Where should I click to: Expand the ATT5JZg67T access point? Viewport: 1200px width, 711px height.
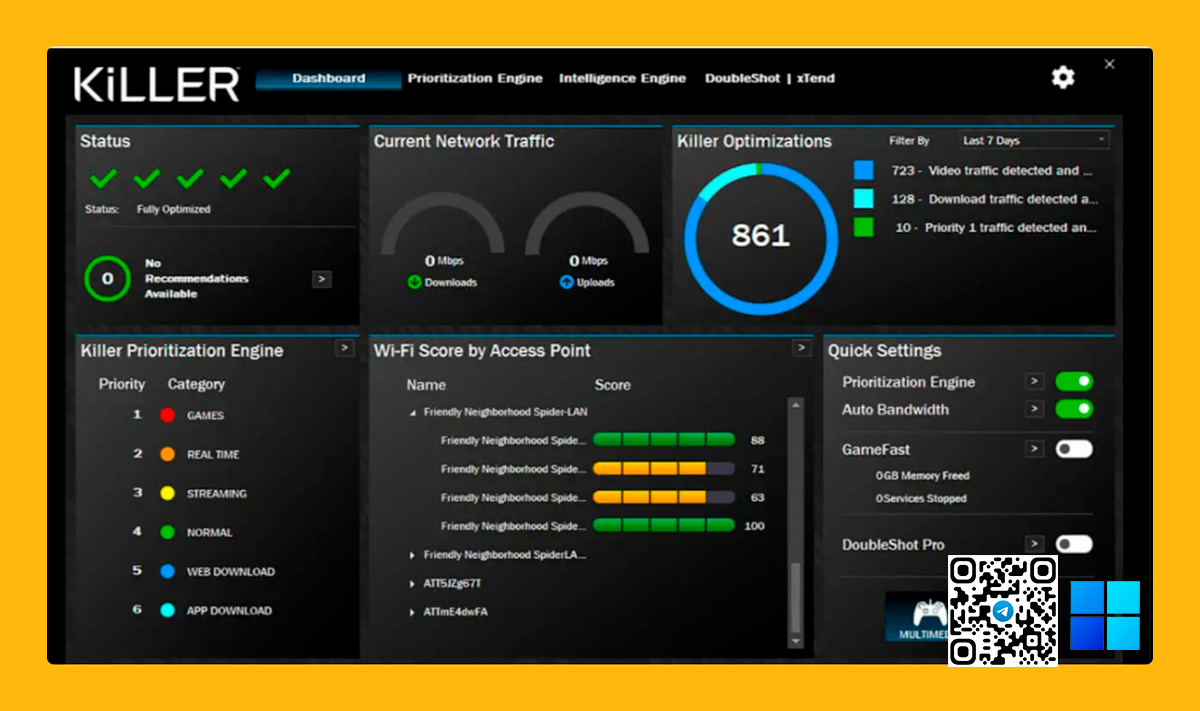412,583
